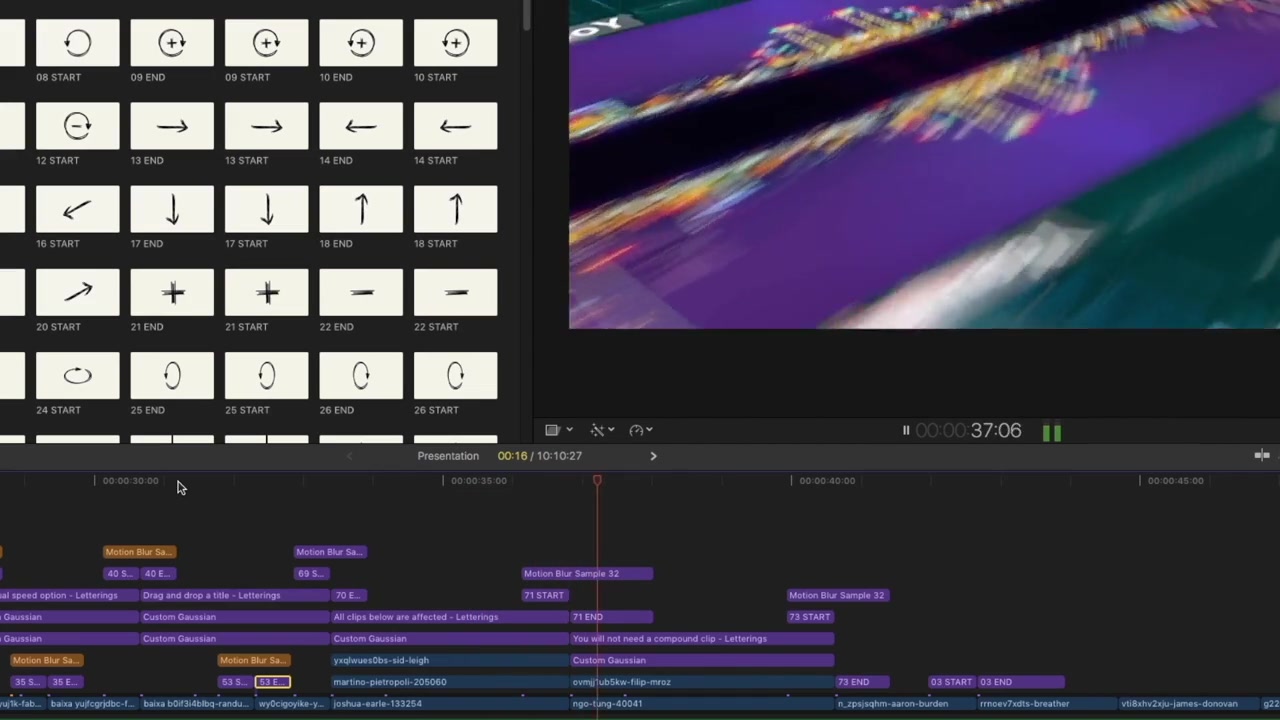This screenshot has height=720, width=1280.
Task: Select the ngo-tung-40041 clip
Action: (x=702, y=704)
